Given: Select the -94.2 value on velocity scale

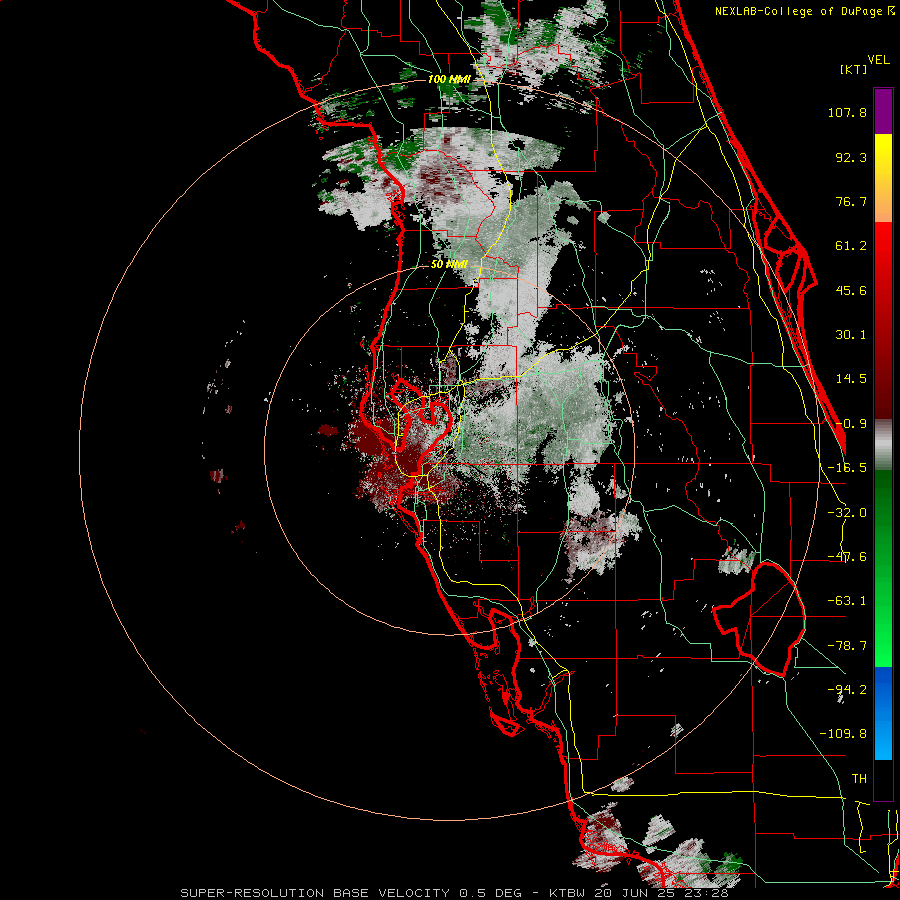Looking at the screenshot, I should [847, 689].
